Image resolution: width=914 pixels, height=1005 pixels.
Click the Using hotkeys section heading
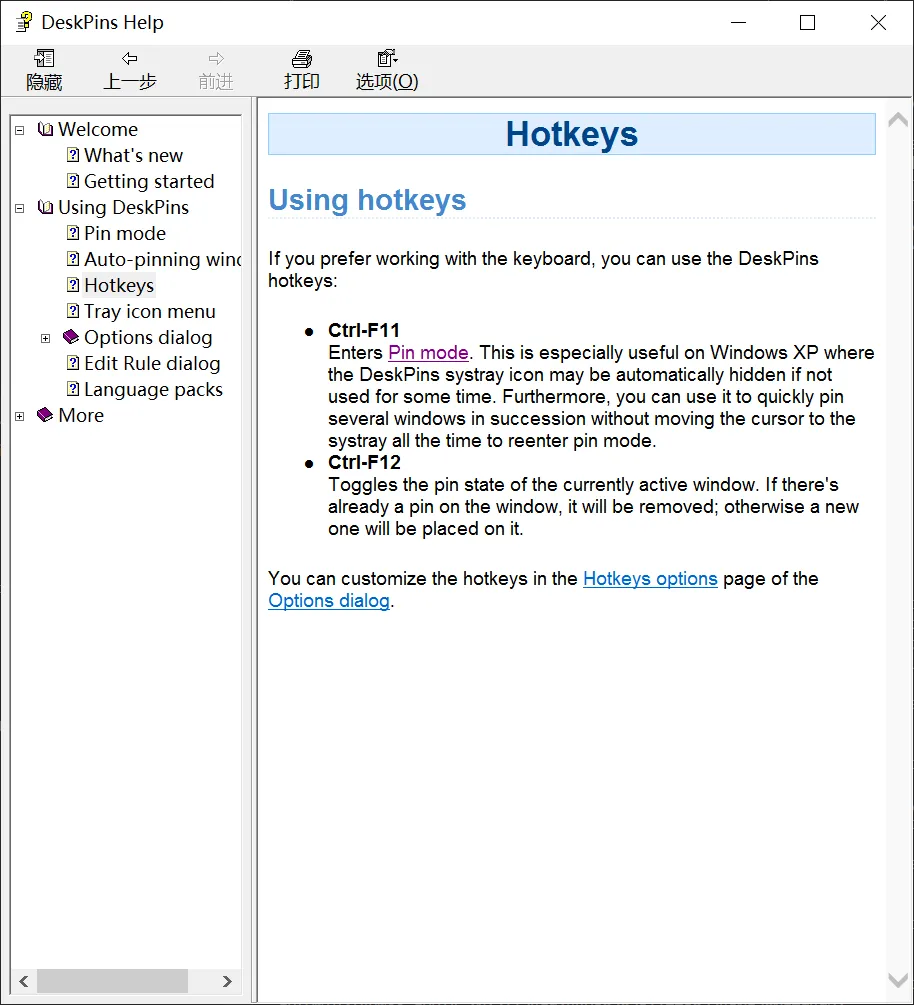click(367, 200)
